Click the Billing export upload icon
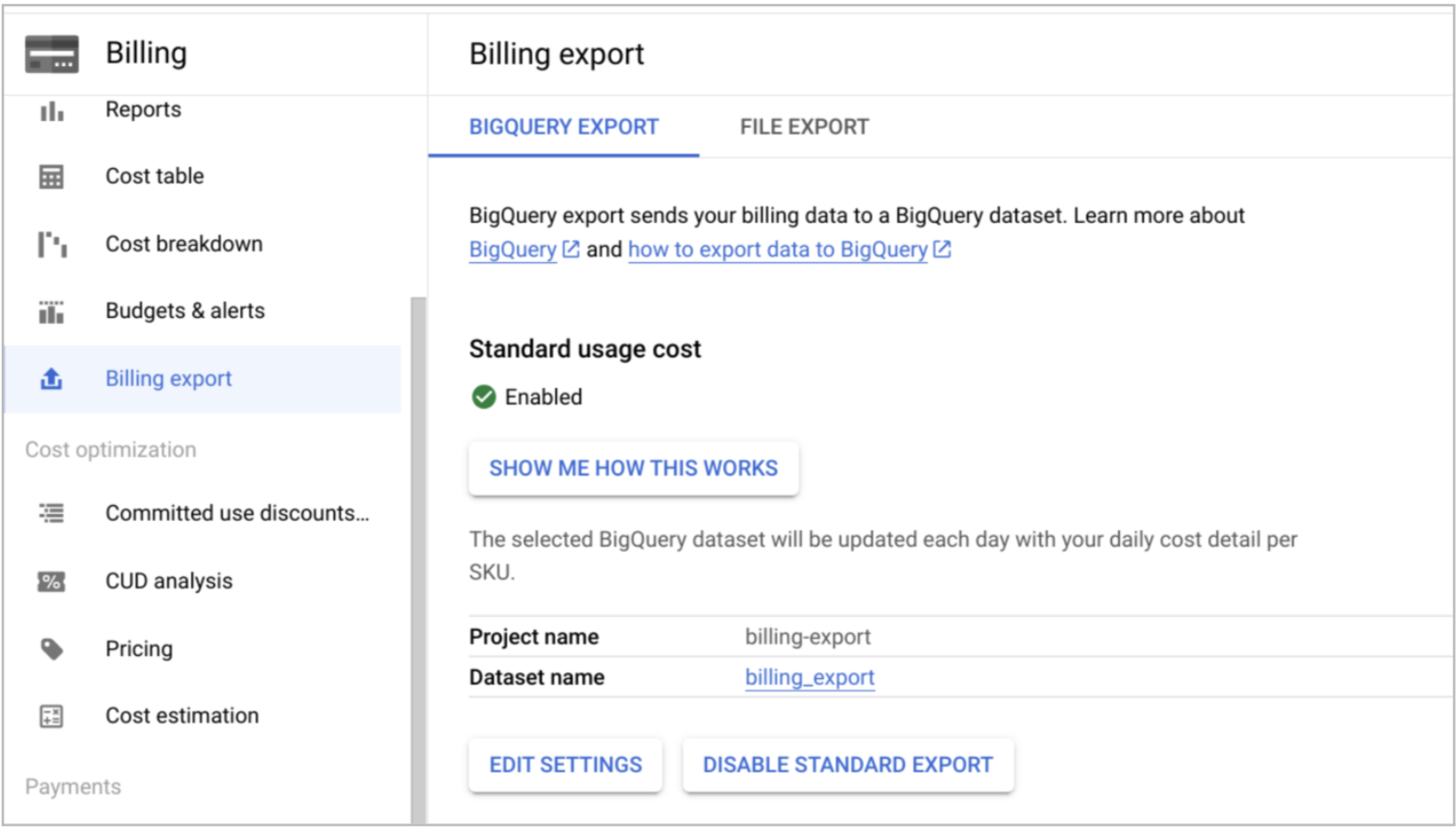The image size is (1456, 828). 52,379
